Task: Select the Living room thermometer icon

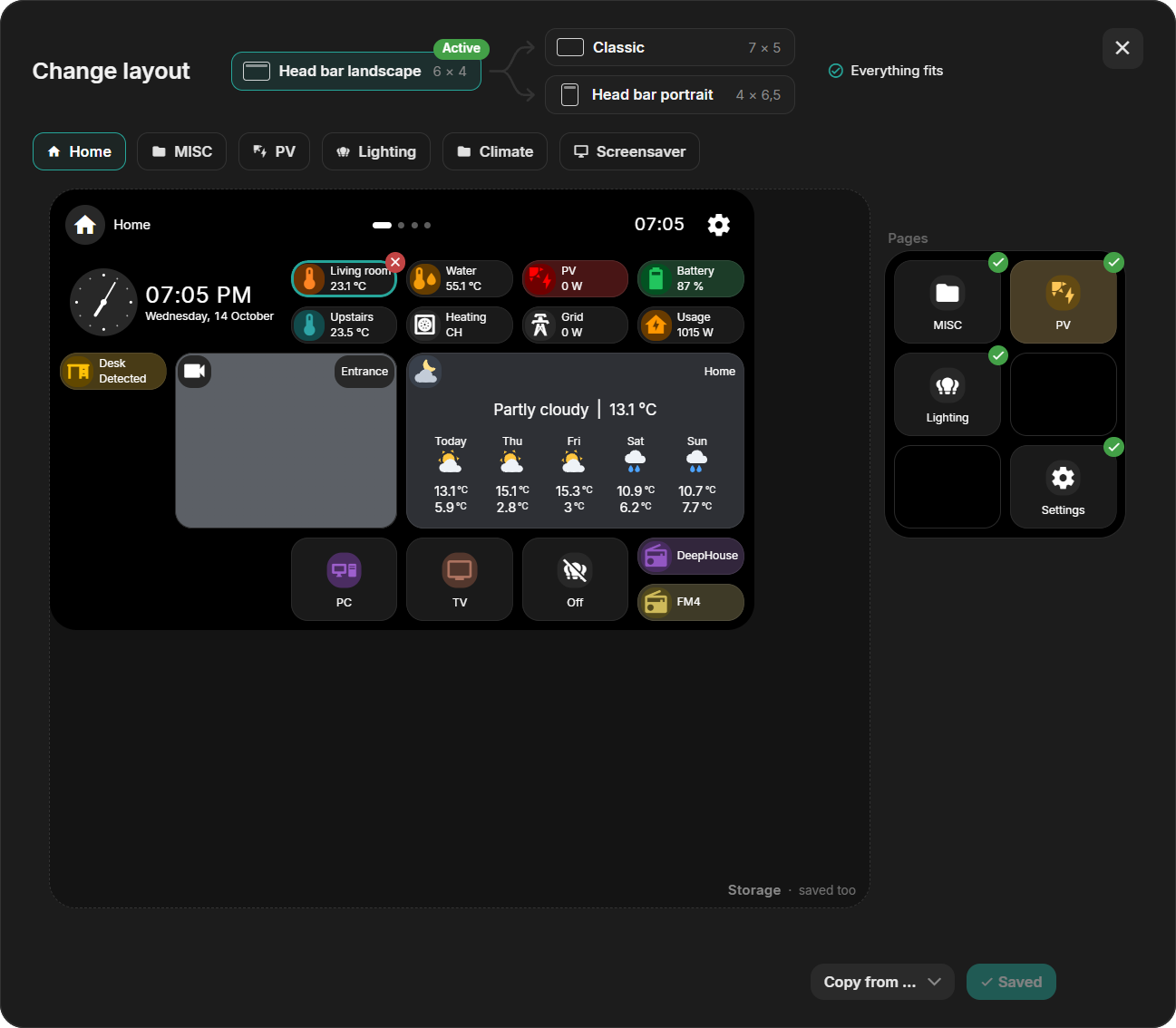Action: (x=310, y=278)
